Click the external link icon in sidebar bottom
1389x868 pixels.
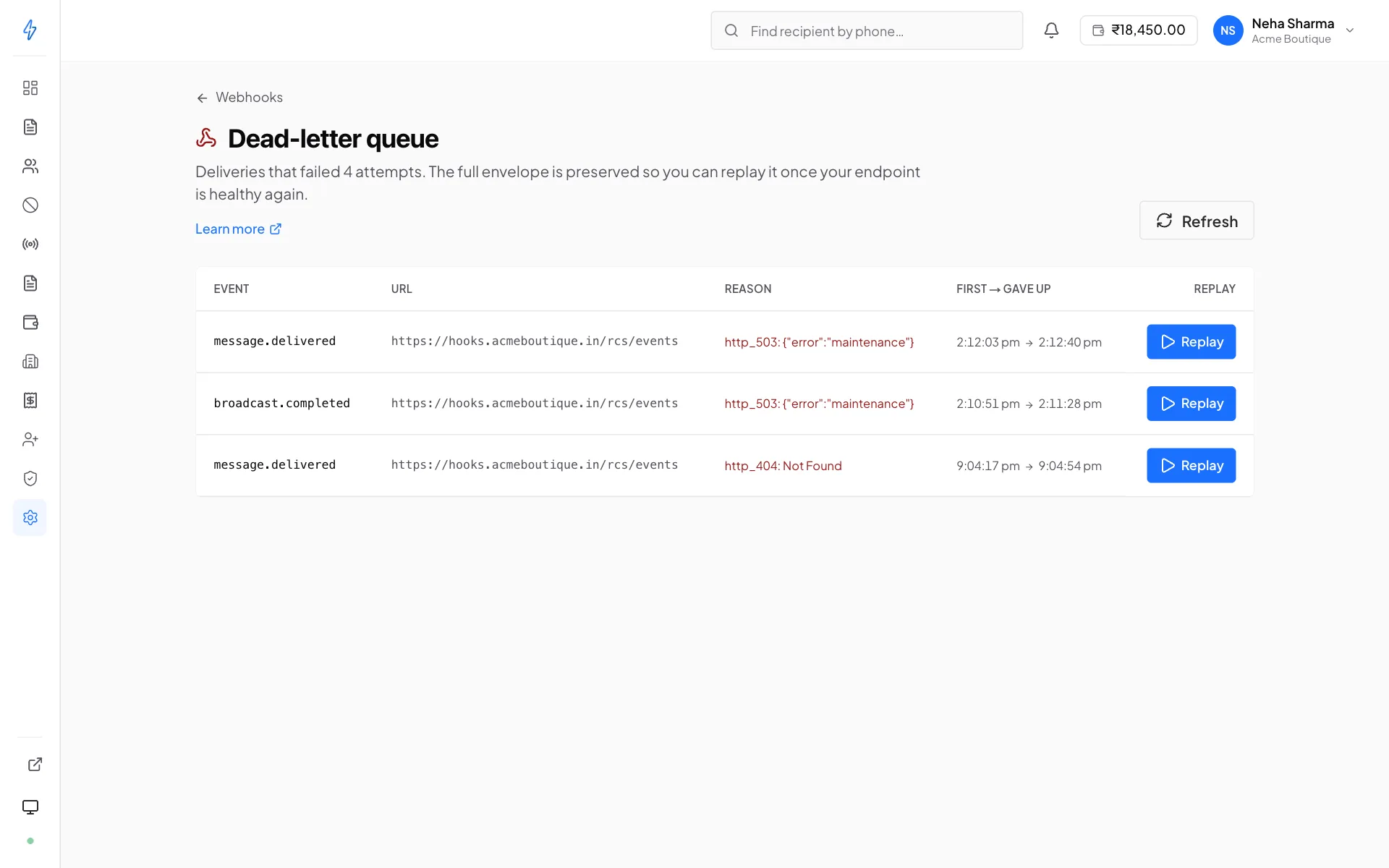(x=35, y=765)
